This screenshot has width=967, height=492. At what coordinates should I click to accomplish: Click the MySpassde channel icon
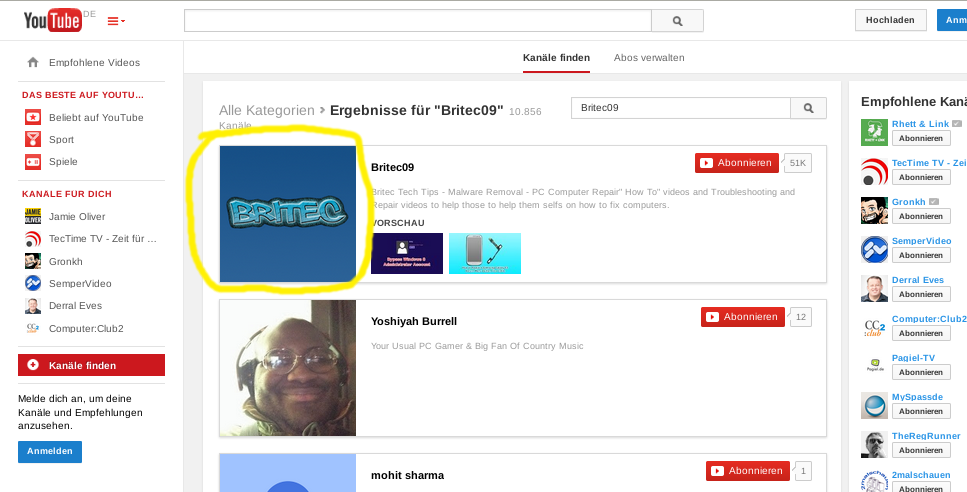874,406
